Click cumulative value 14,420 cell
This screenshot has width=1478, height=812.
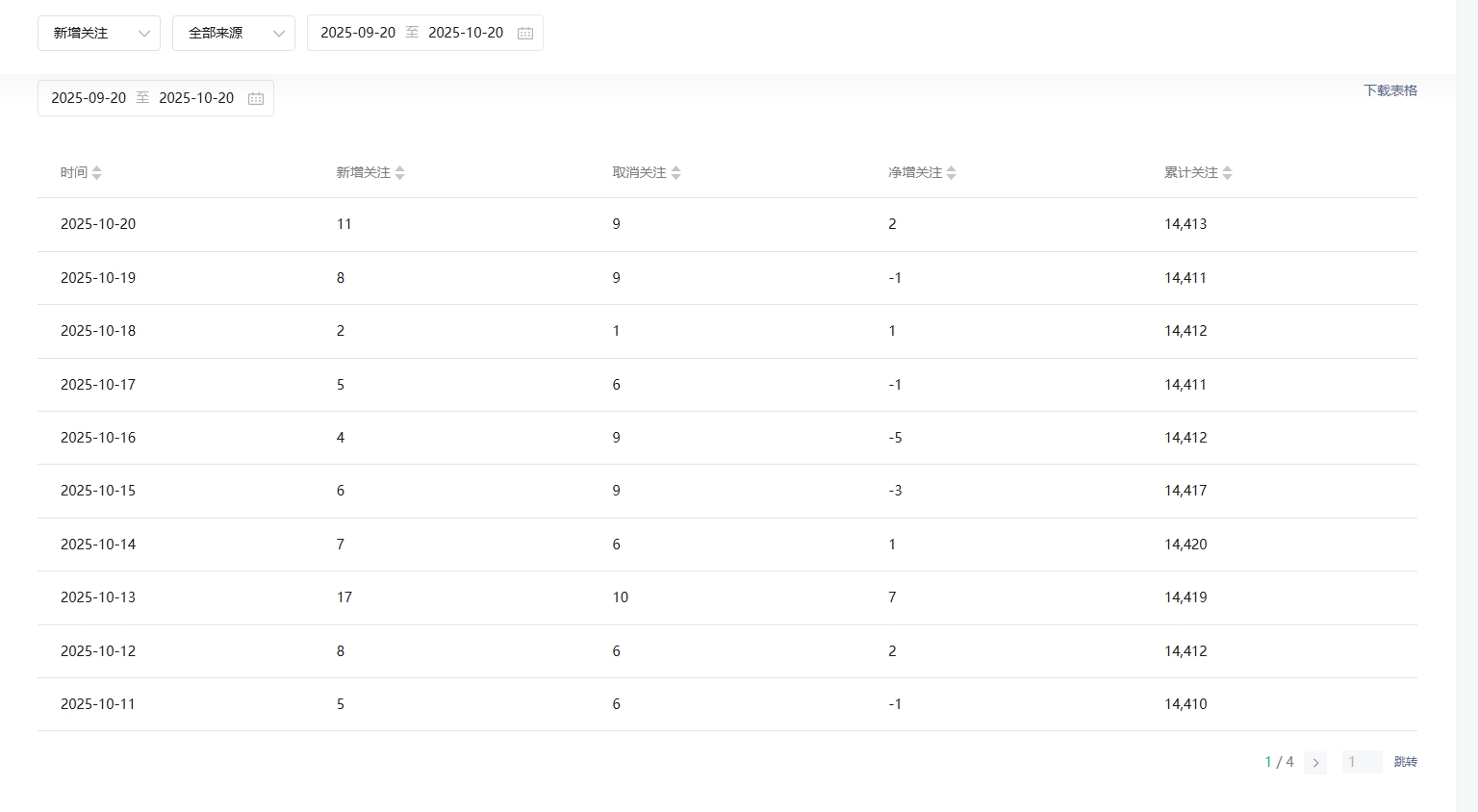tap(1185, 545)
